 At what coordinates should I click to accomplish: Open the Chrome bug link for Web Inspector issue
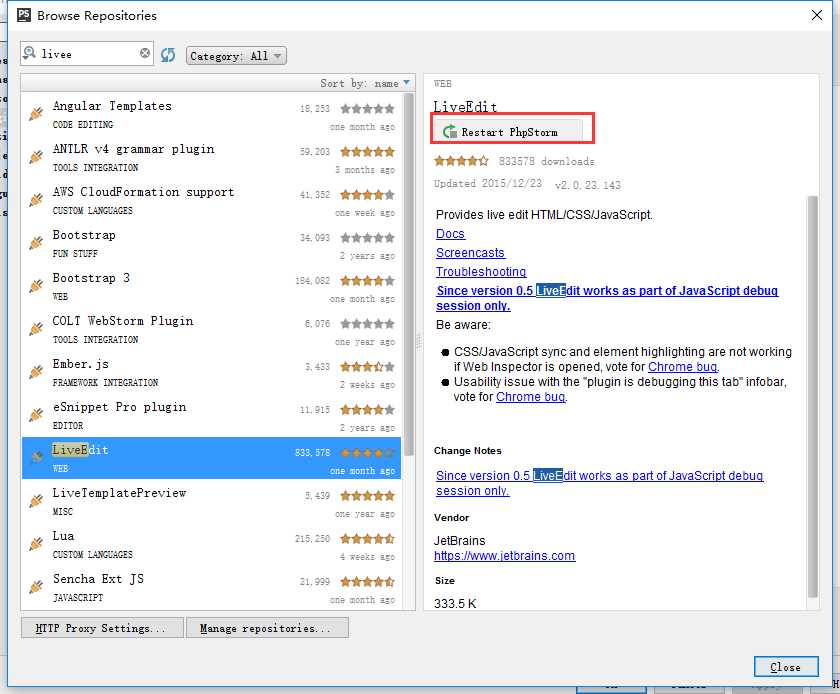point(682,367)
